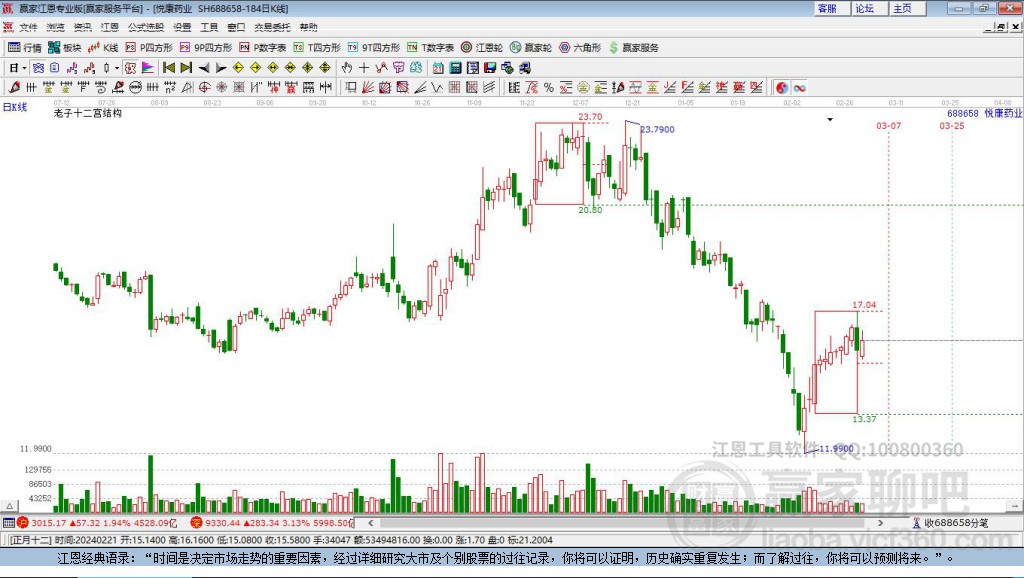The width and height of the screenshot is (1024, 578).
Task: Select the circled target crosshair tool
Action: tap(204, 88)
